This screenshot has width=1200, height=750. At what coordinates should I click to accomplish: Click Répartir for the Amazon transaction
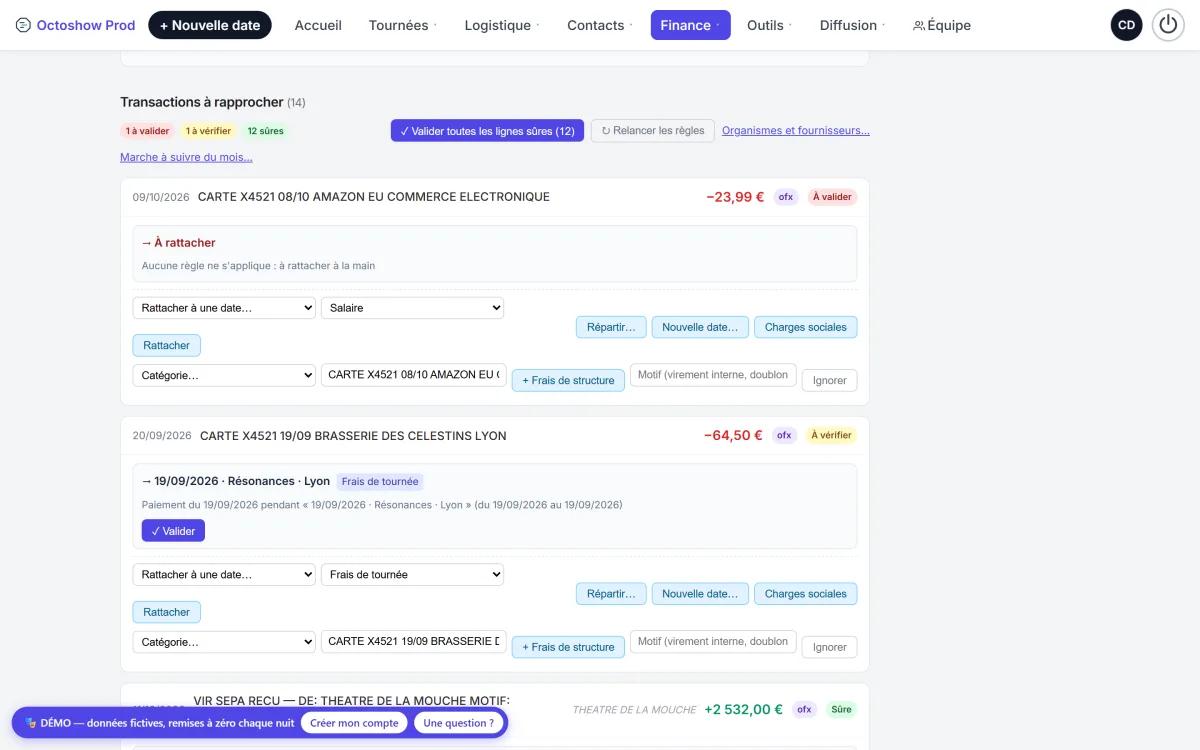pyautogui.click(x=611, y=327)
